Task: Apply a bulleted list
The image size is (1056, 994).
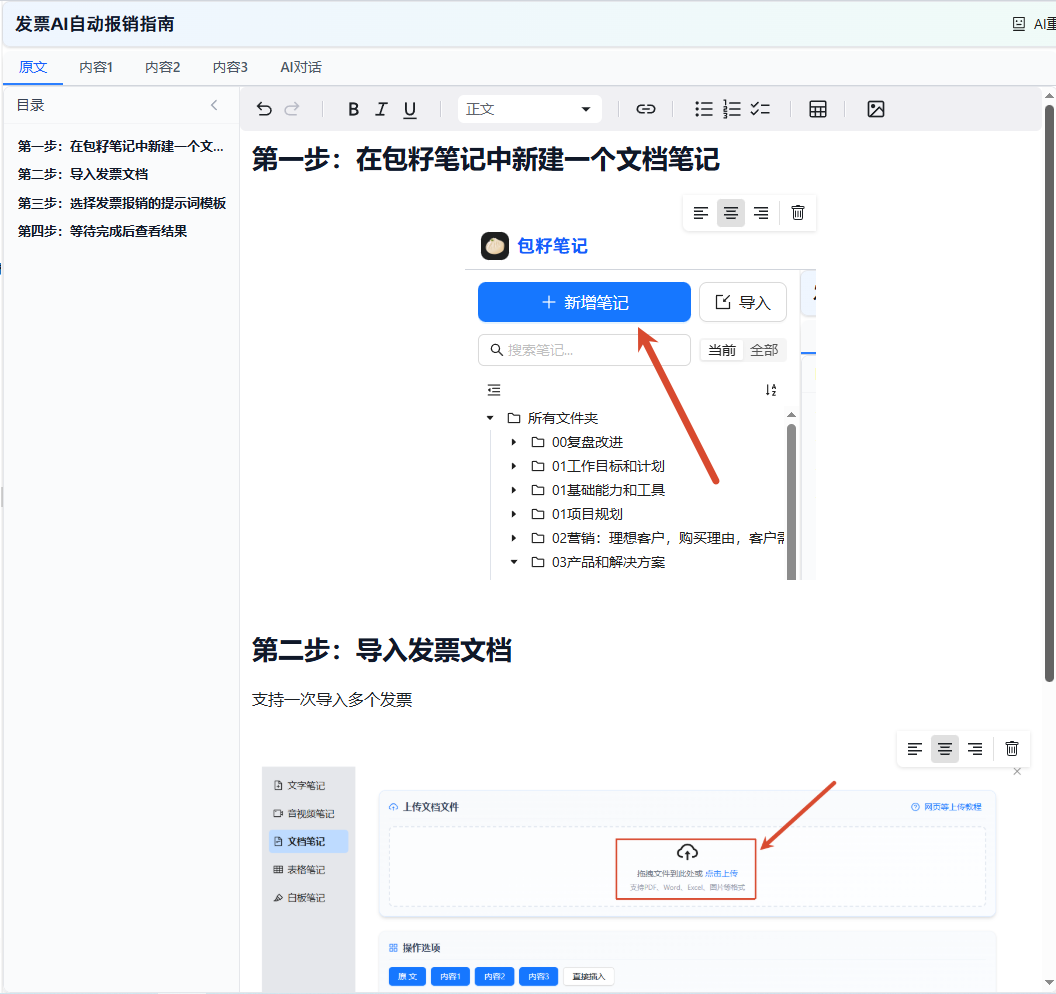Action: [704, 109]
